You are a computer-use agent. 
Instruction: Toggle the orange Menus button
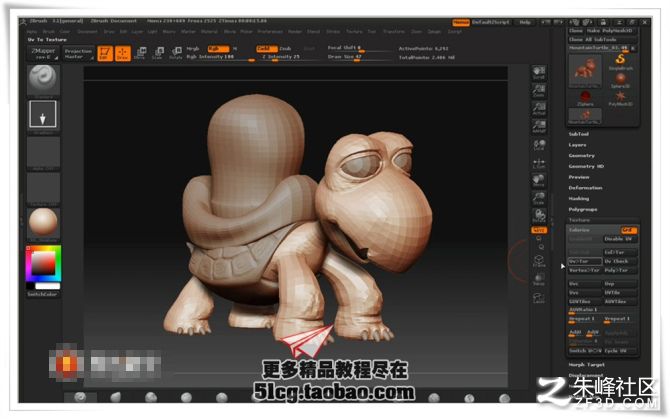tap(461, 22)
